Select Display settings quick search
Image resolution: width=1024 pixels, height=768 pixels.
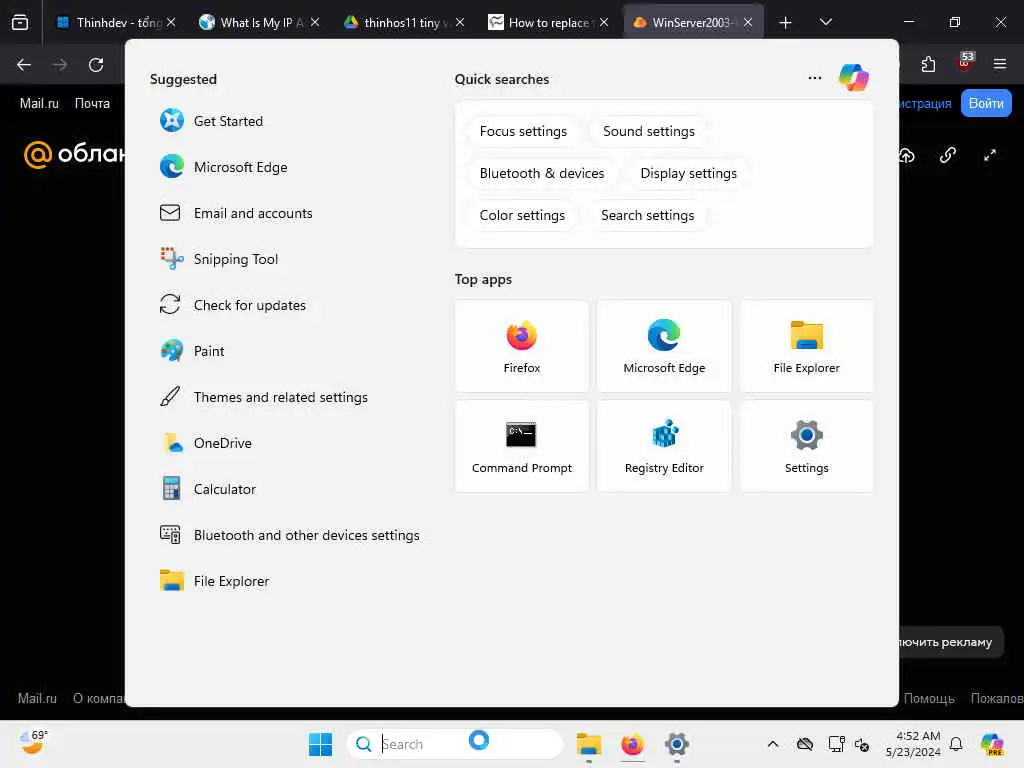click(688, 173)
